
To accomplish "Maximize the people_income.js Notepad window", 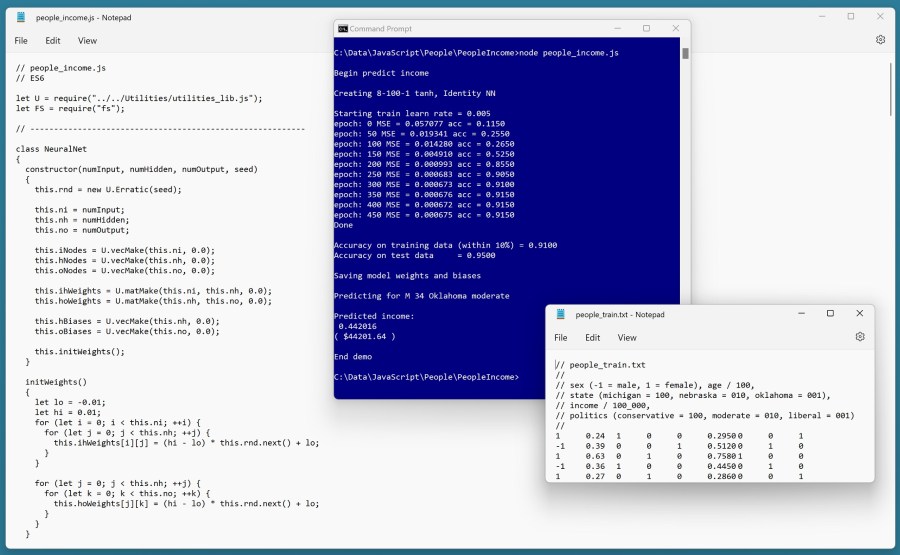I will point(851,17).
